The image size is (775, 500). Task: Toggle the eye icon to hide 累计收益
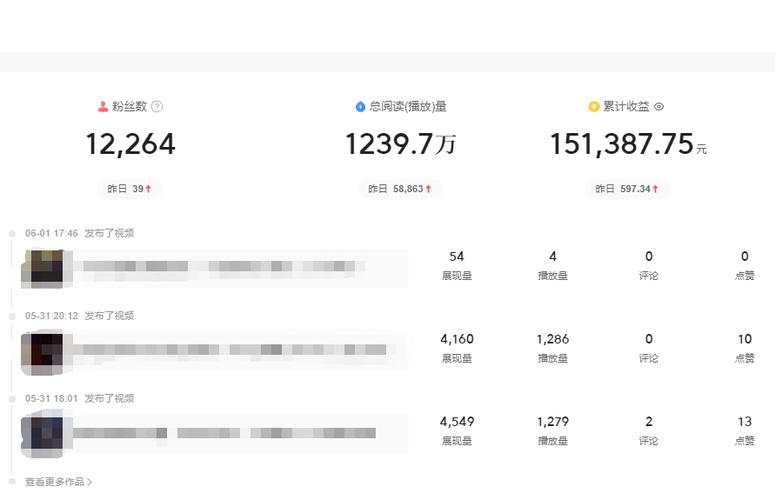coord(659,106)
